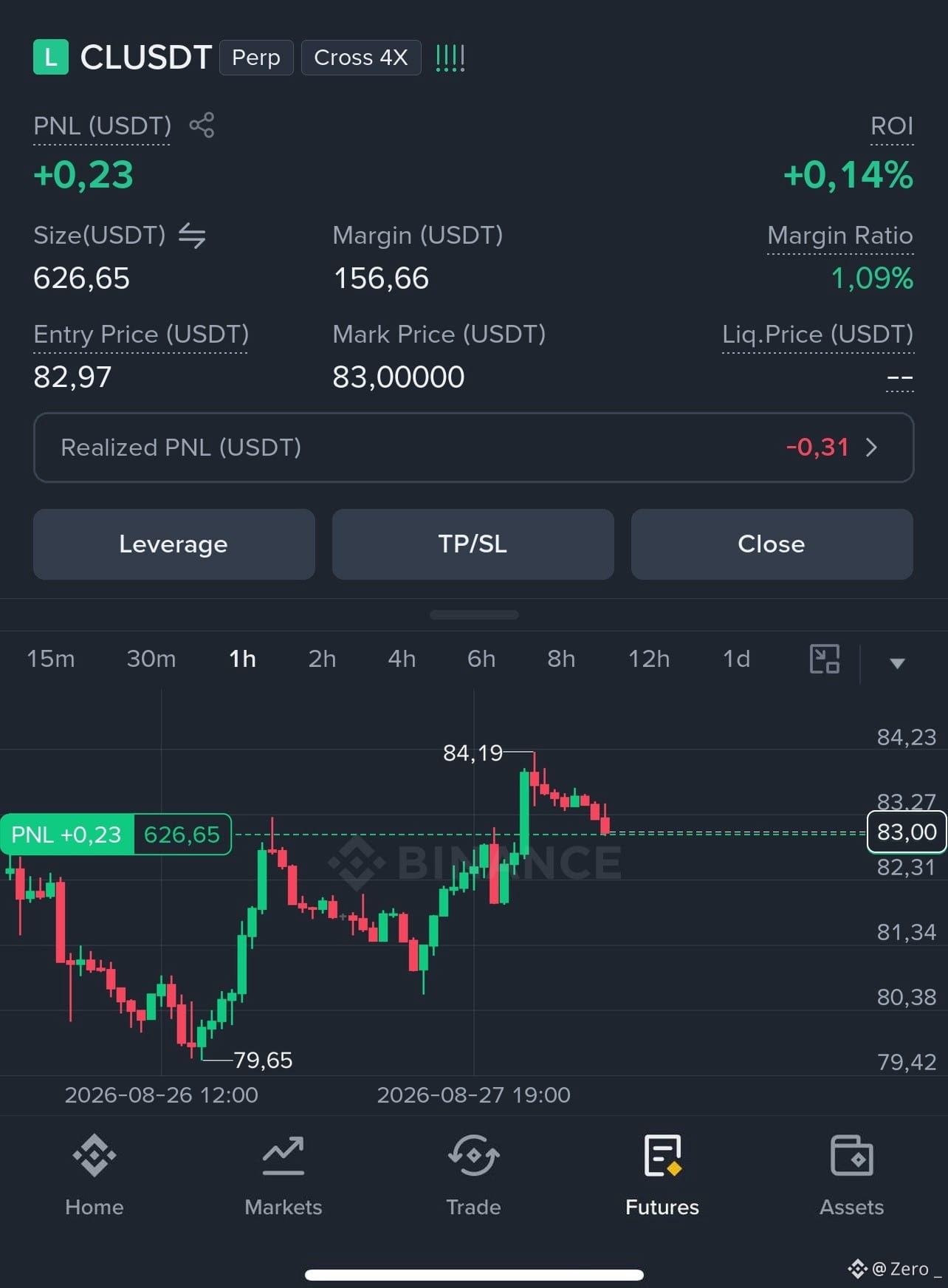This screenshot has width=948, height=1288.
Task: Open Trade tab icon
Action: [x=473, y=1155]
